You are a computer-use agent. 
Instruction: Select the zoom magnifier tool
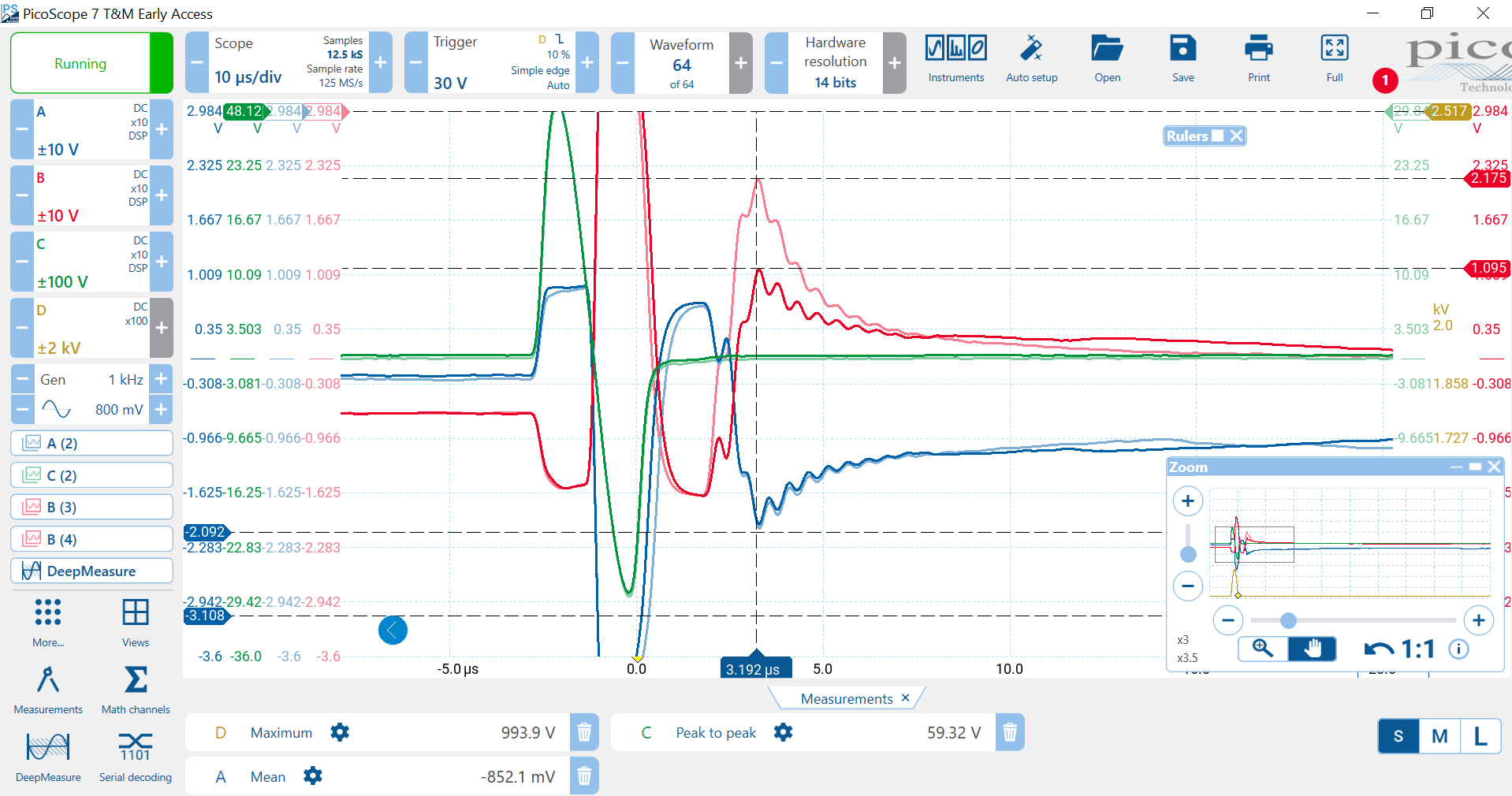(1263, 649)
